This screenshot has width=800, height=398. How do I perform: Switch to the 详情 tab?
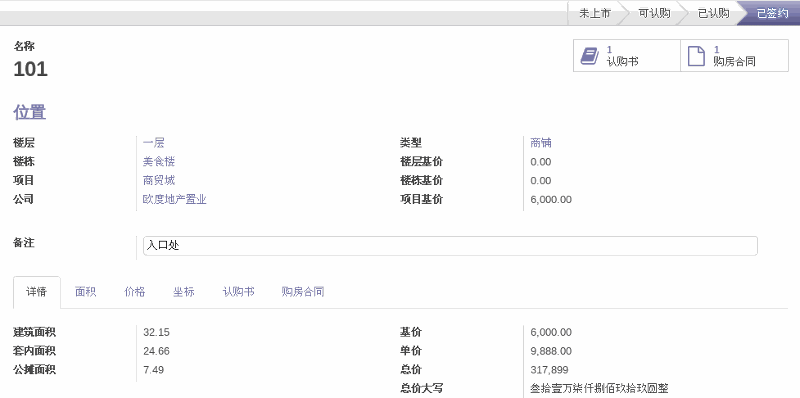[x=37, y=292]
